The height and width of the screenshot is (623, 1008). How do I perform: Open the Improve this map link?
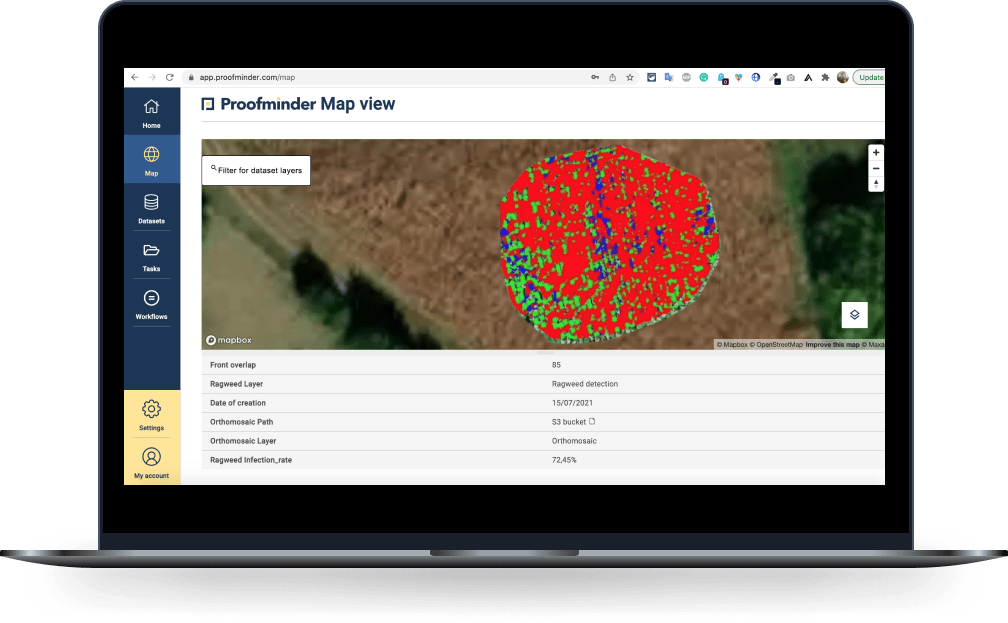pyautogui.click(x=832, y=345)
